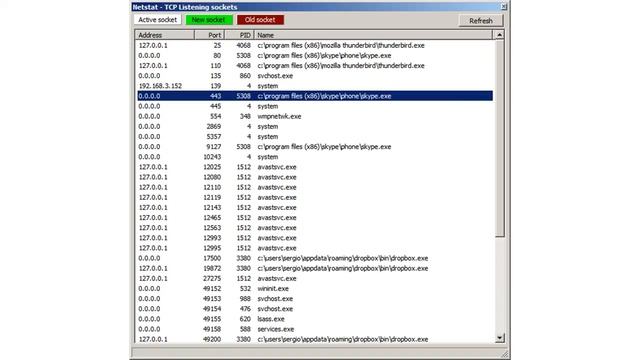Click the Refresh button

(x=481, y=20)
